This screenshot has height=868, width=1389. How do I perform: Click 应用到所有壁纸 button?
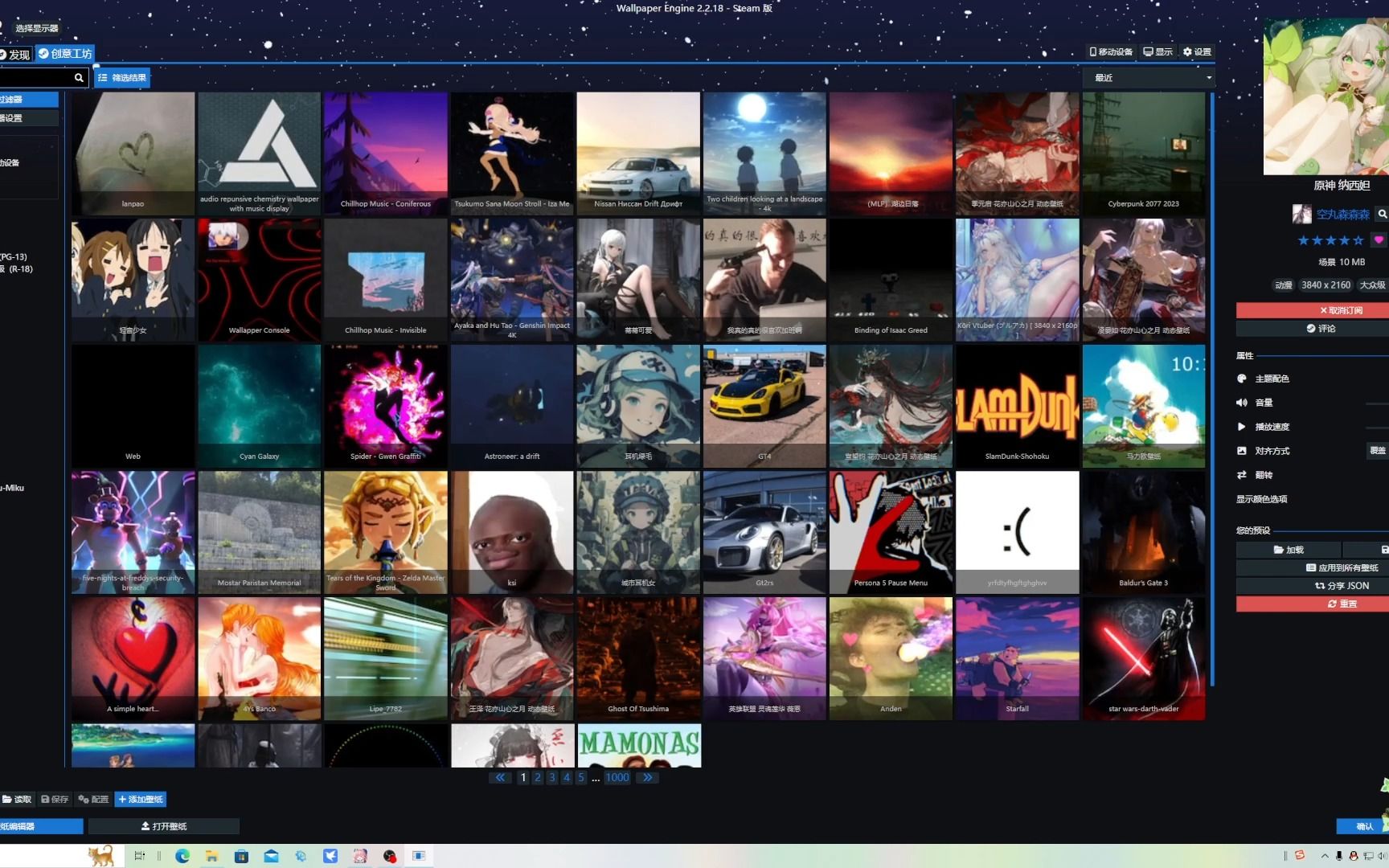point(1313,567)
